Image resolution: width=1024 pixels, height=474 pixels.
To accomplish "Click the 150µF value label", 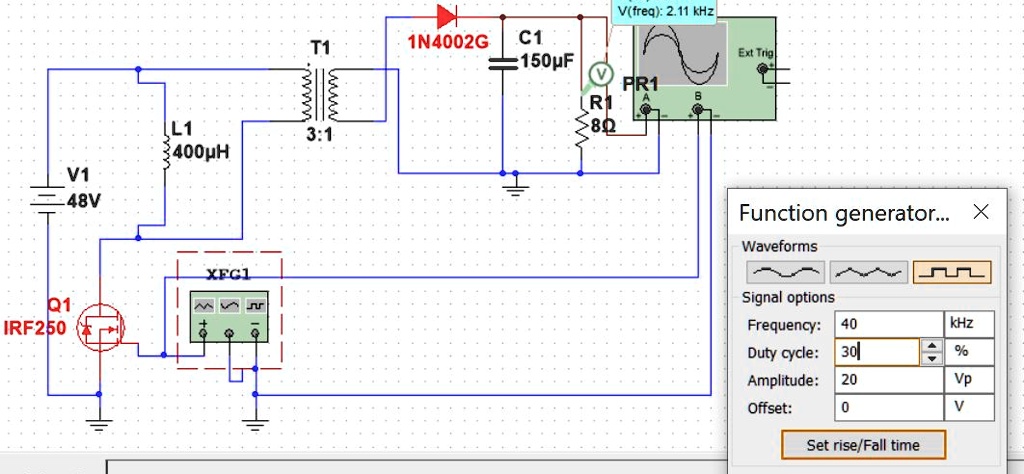I will click(547, 61).
